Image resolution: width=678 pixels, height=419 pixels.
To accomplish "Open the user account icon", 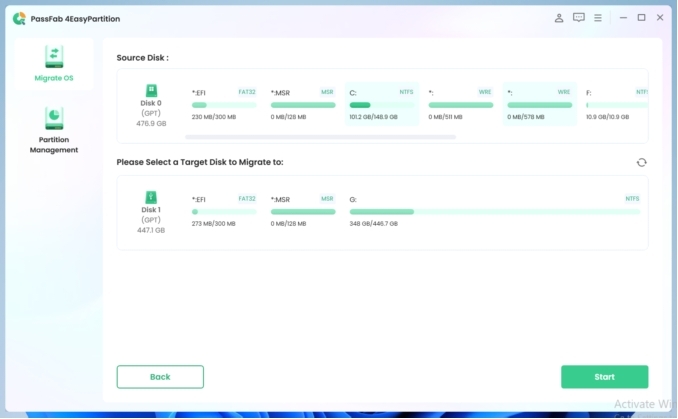I will [x=559, y=18].
